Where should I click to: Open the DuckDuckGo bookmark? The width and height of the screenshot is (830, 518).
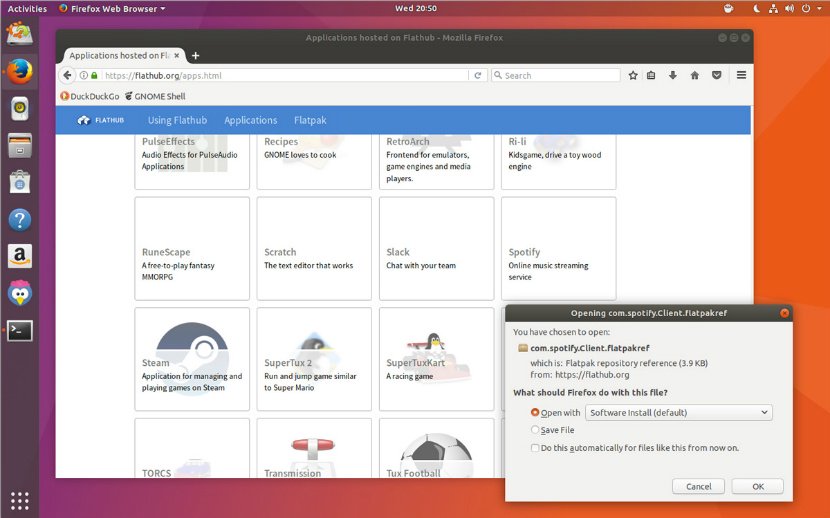[x=89, y=96]
